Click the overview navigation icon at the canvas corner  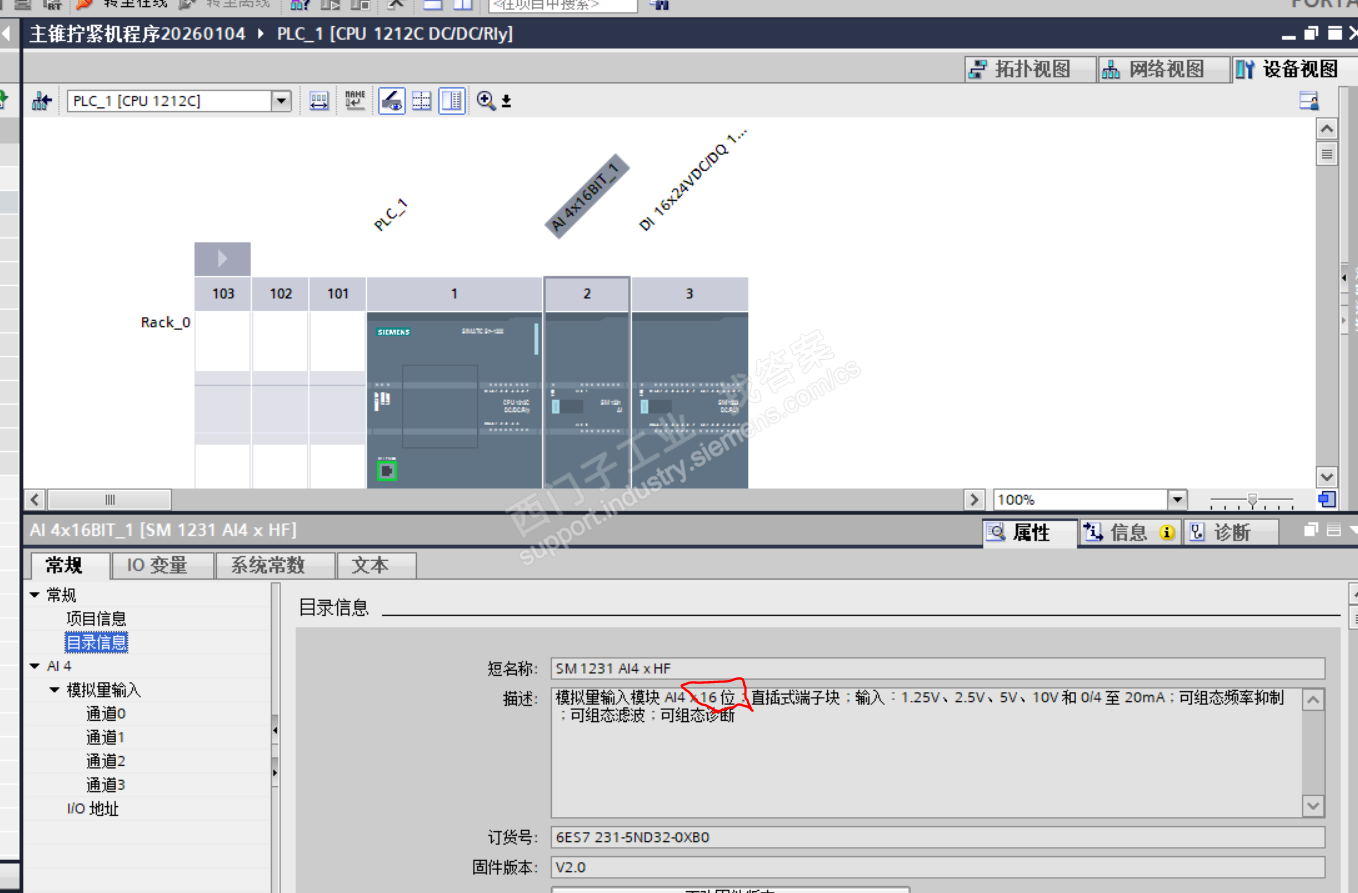tap(1327, 499)
